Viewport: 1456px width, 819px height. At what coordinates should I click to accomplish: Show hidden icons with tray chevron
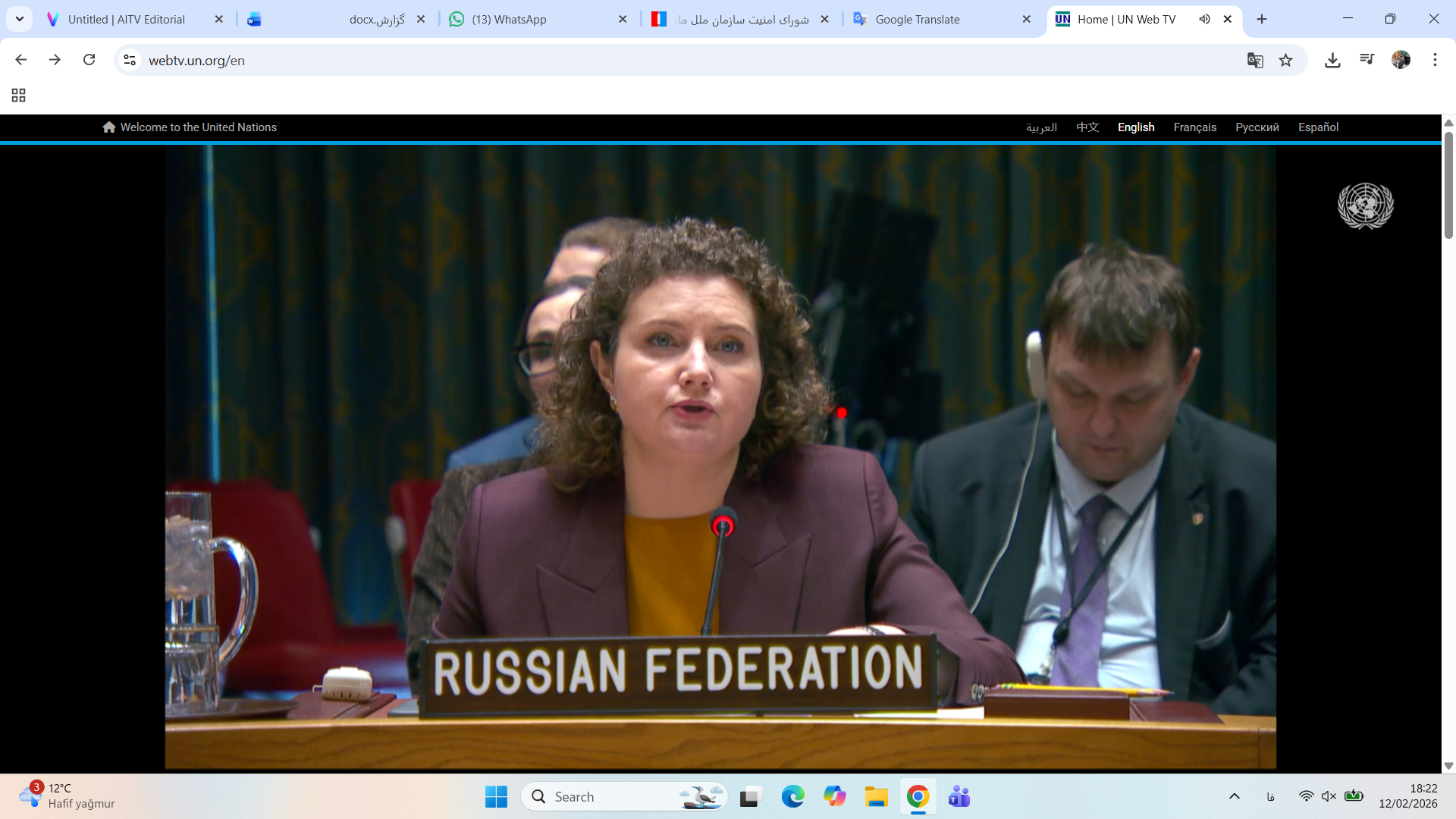1235,796
